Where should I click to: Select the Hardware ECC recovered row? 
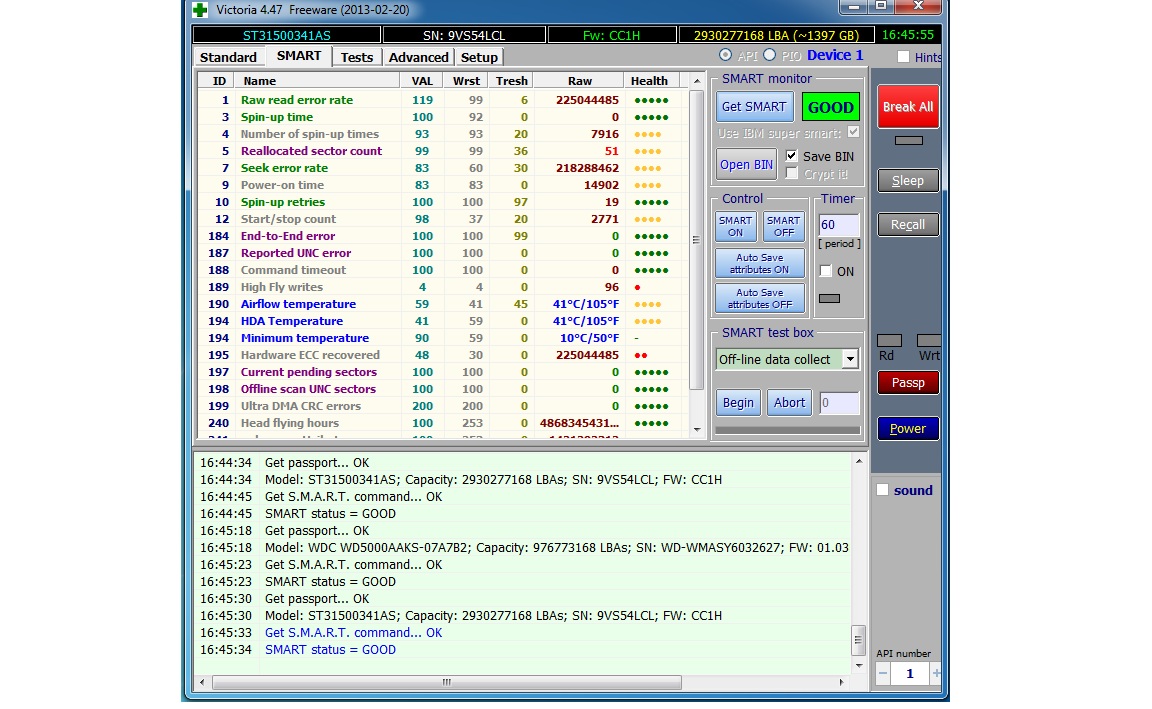pyautogui.click(x=443, y=355)
